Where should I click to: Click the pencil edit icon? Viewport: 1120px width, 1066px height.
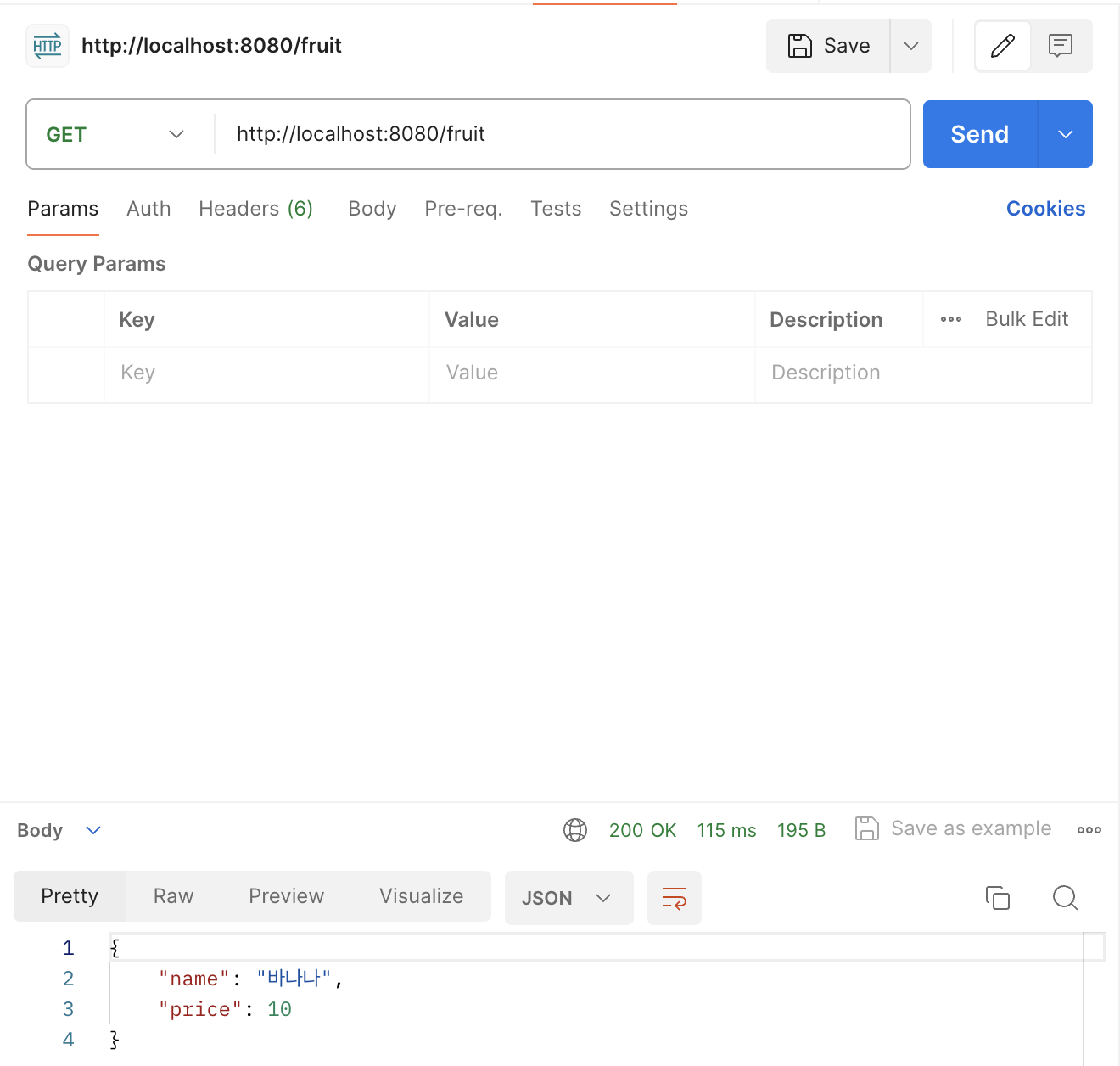pyautogui.click(x=1003, y=46)
